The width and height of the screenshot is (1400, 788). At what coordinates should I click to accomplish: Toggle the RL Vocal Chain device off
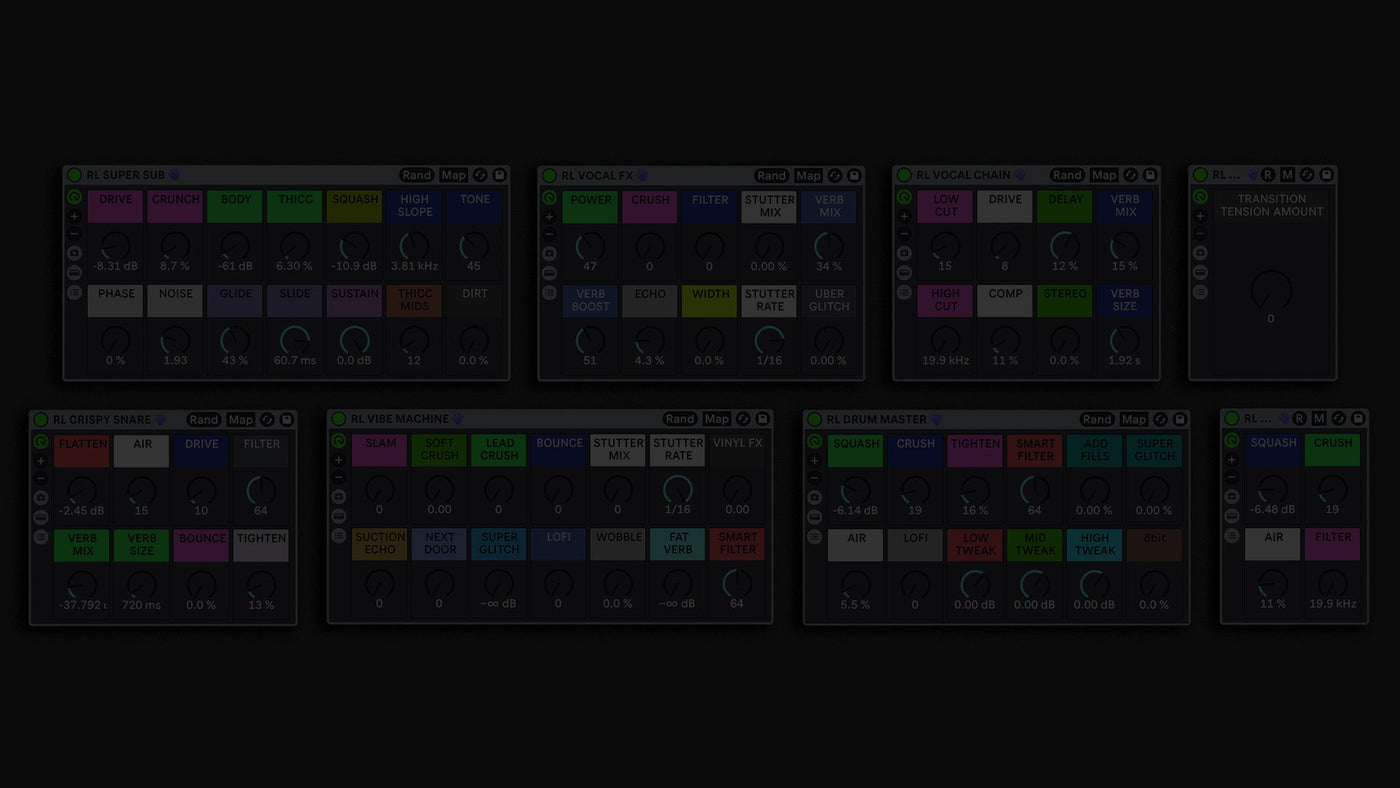[x=903, y=175]
